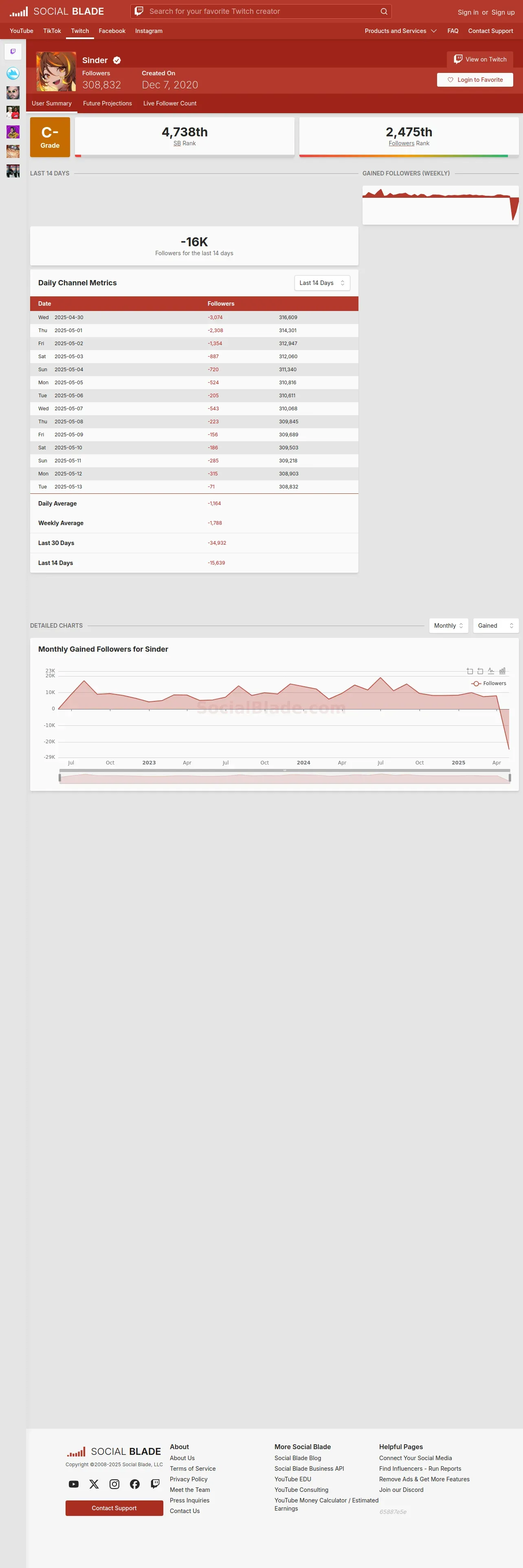This screenshot has width=523, height=1568.
Task: Click follower count 316,609 on 2025-04-30
Action: click(x=288, y=318)
